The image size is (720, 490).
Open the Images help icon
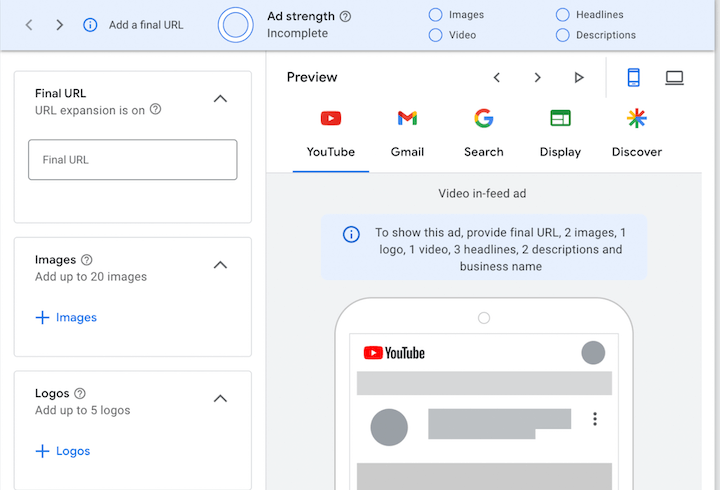click(x=86, y=260)
